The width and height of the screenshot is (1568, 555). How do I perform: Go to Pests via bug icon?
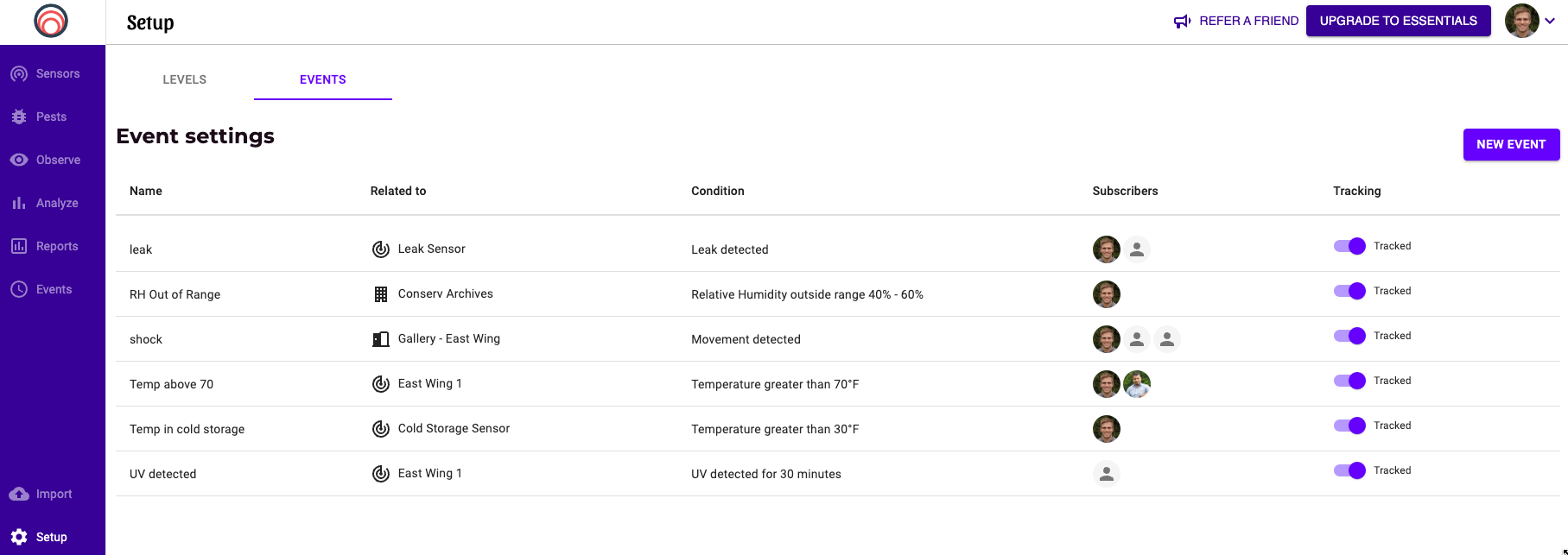point(19,117)
